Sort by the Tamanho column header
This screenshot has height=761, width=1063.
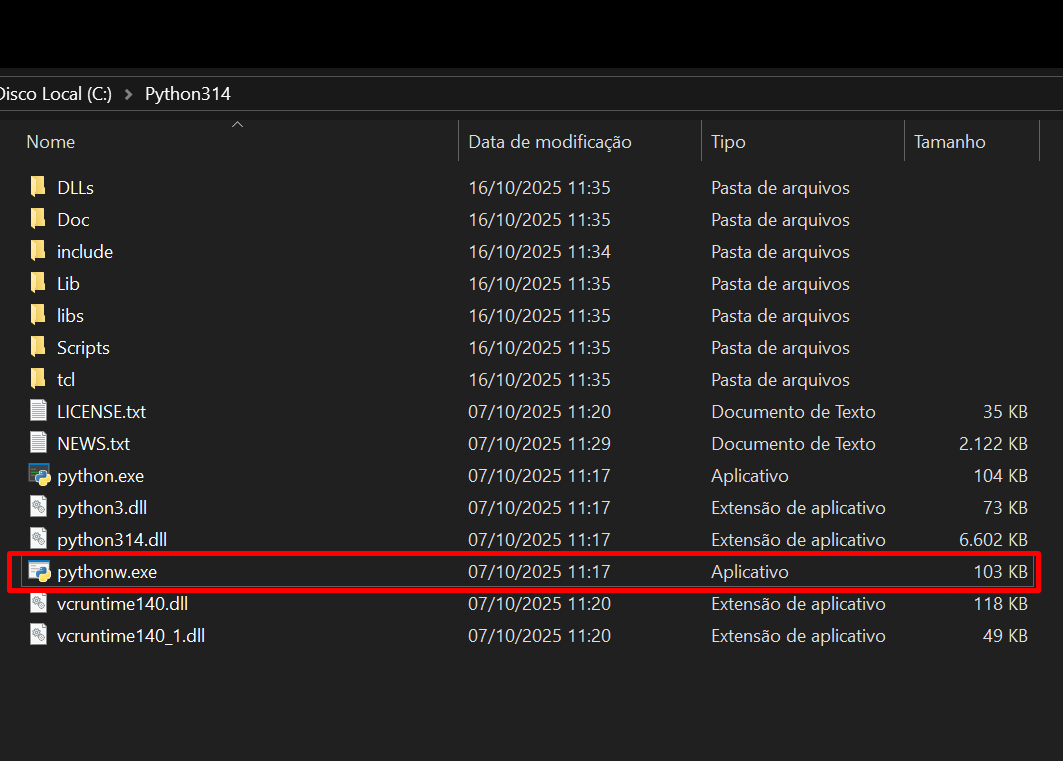(x=949, y=142)
